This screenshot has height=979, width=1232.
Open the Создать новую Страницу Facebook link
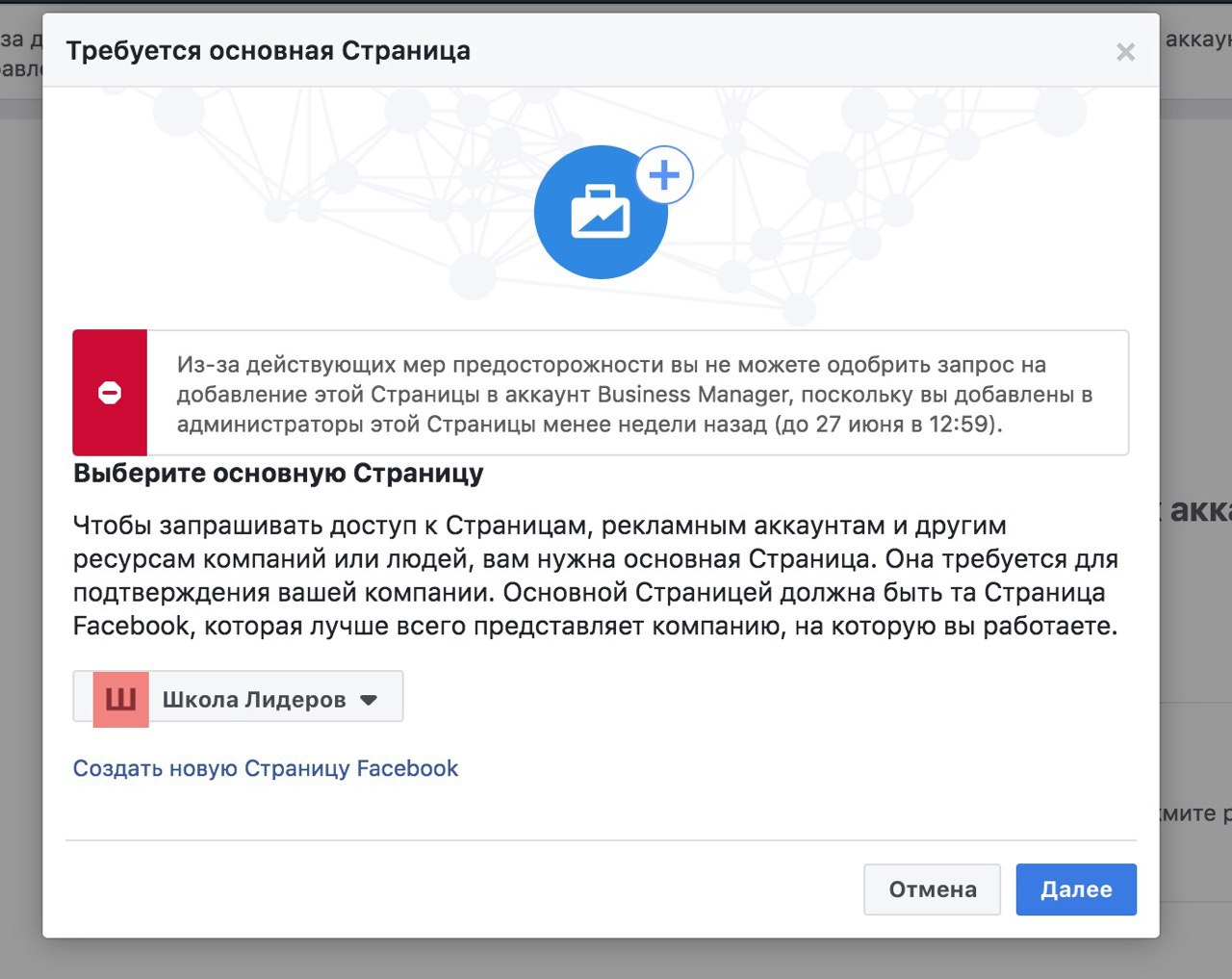click(266, 768)
